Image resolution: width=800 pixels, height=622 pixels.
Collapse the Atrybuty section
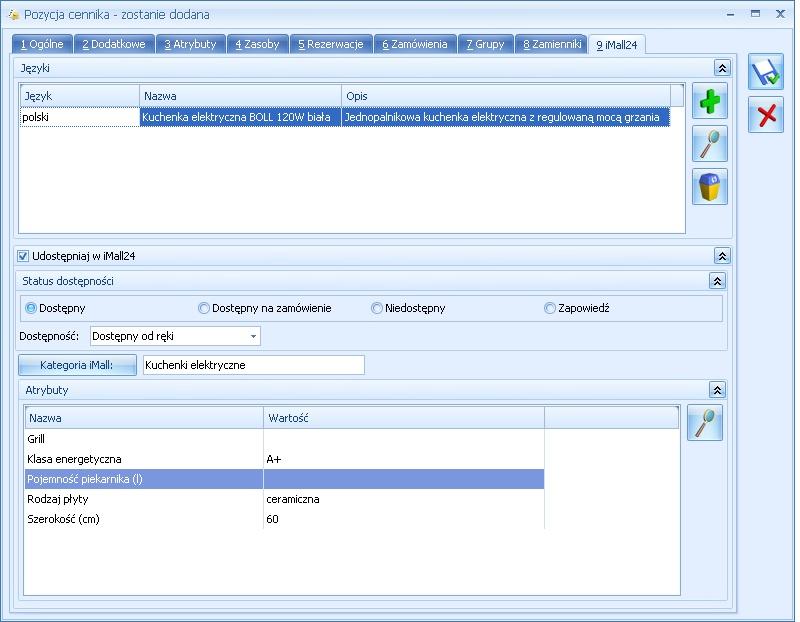point(717,390)
